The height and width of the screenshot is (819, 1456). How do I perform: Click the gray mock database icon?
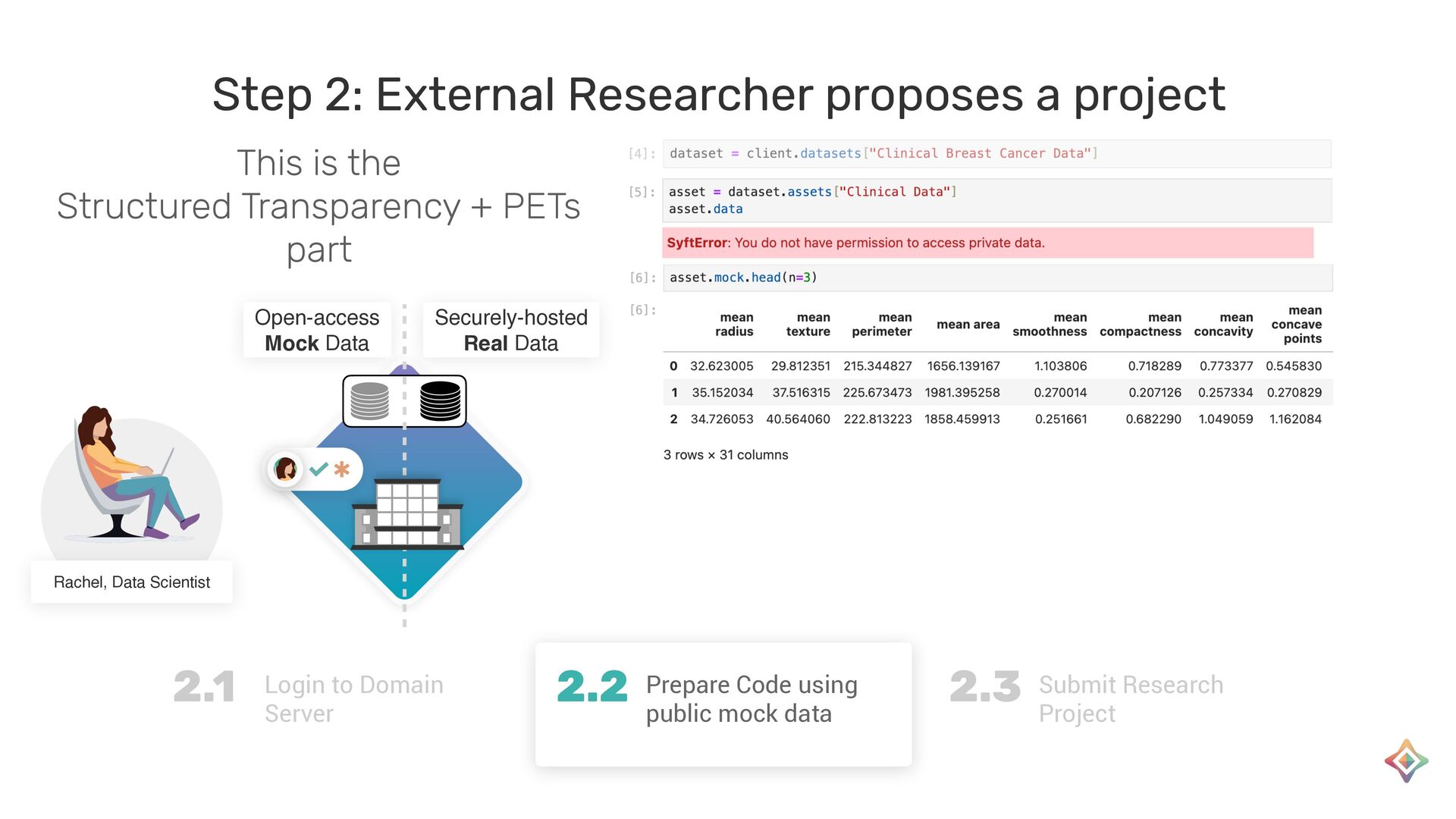point(369,401)
